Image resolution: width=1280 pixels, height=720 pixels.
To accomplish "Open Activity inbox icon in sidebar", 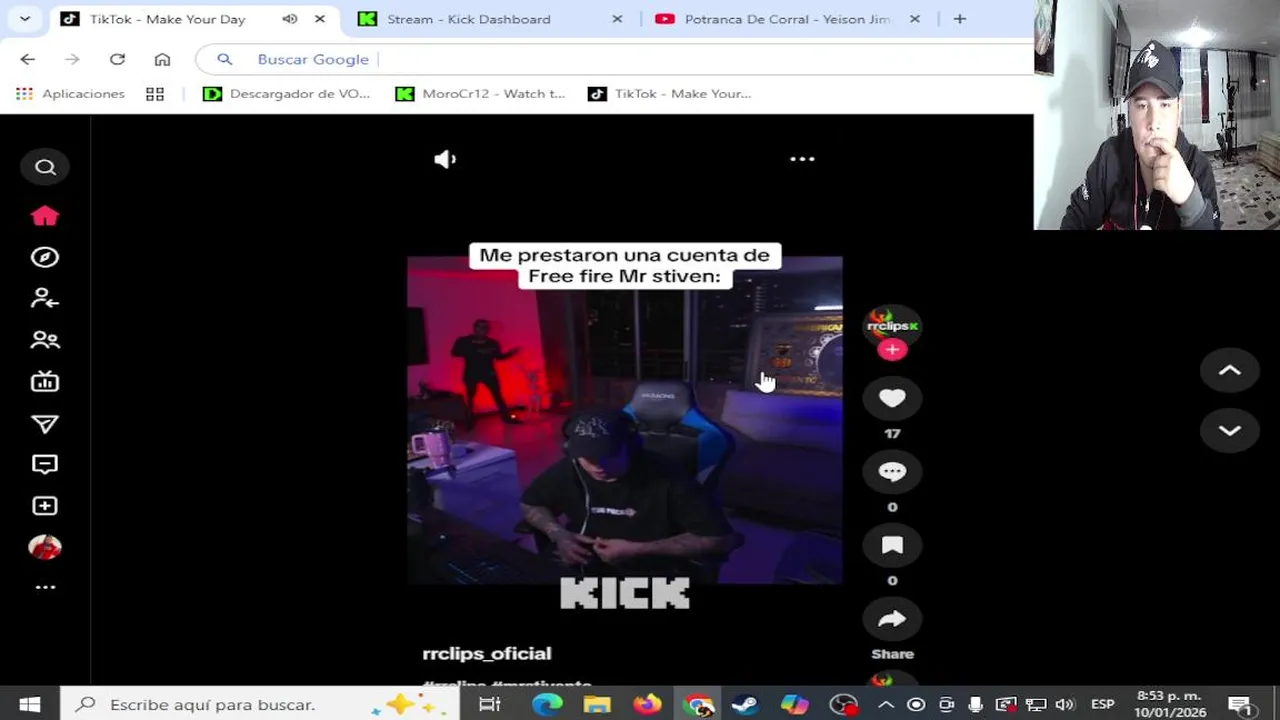I will (45, 465).
